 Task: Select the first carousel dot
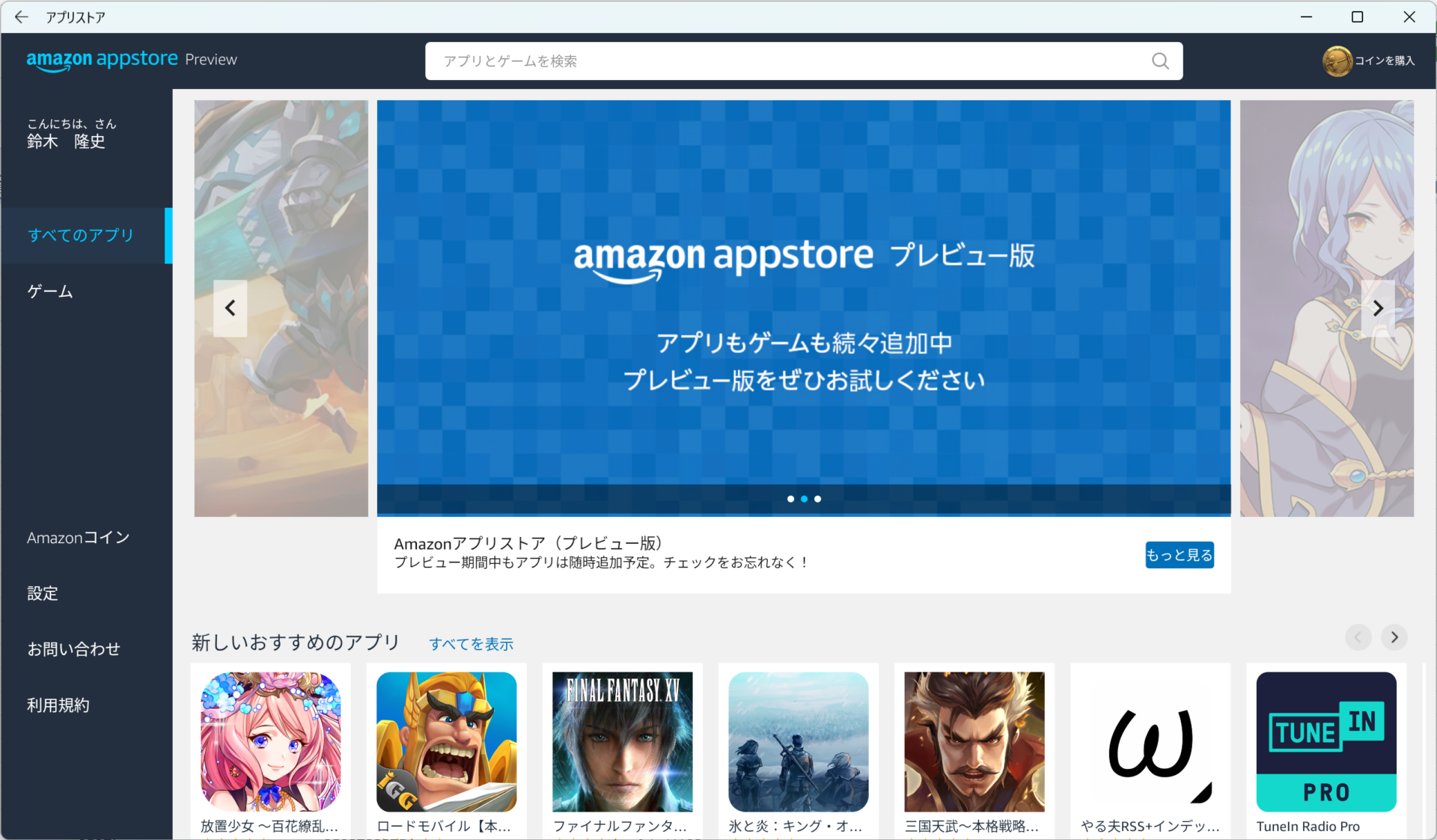(x=790, y=499)
